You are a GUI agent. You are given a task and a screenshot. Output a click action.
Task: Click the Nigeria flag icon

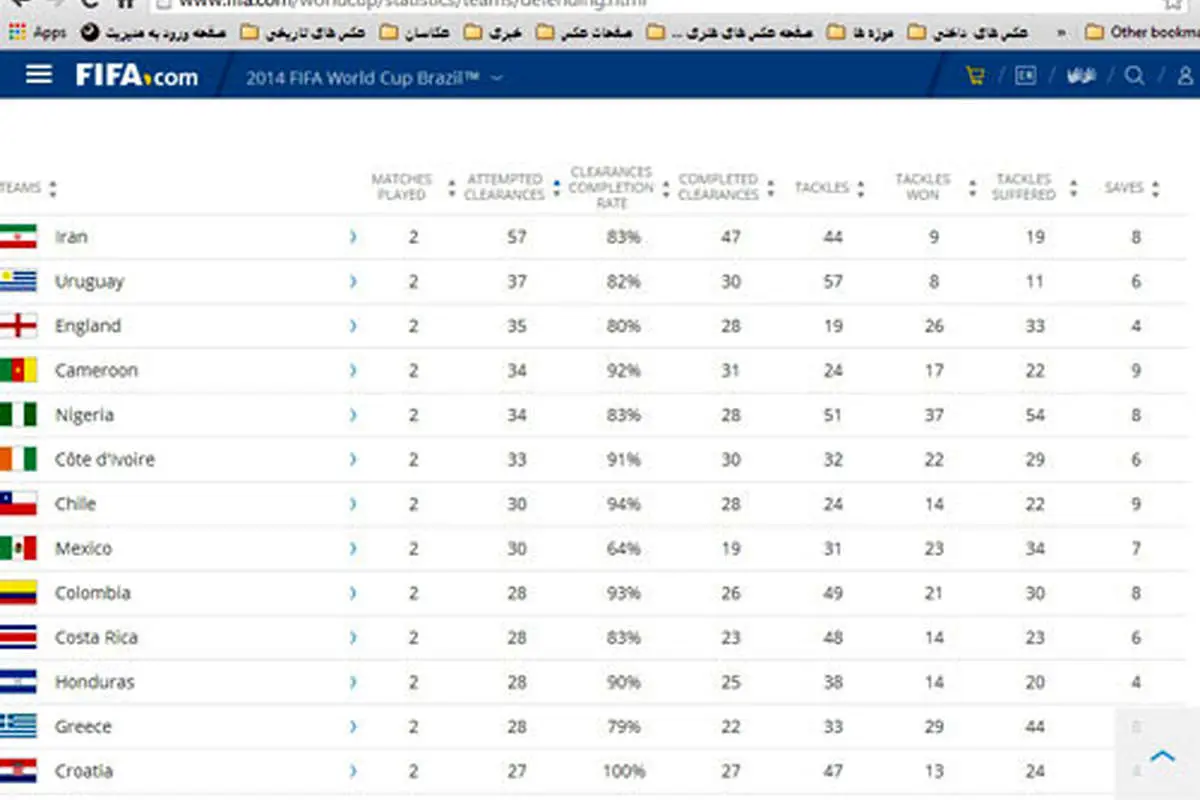tap(18, 415)
